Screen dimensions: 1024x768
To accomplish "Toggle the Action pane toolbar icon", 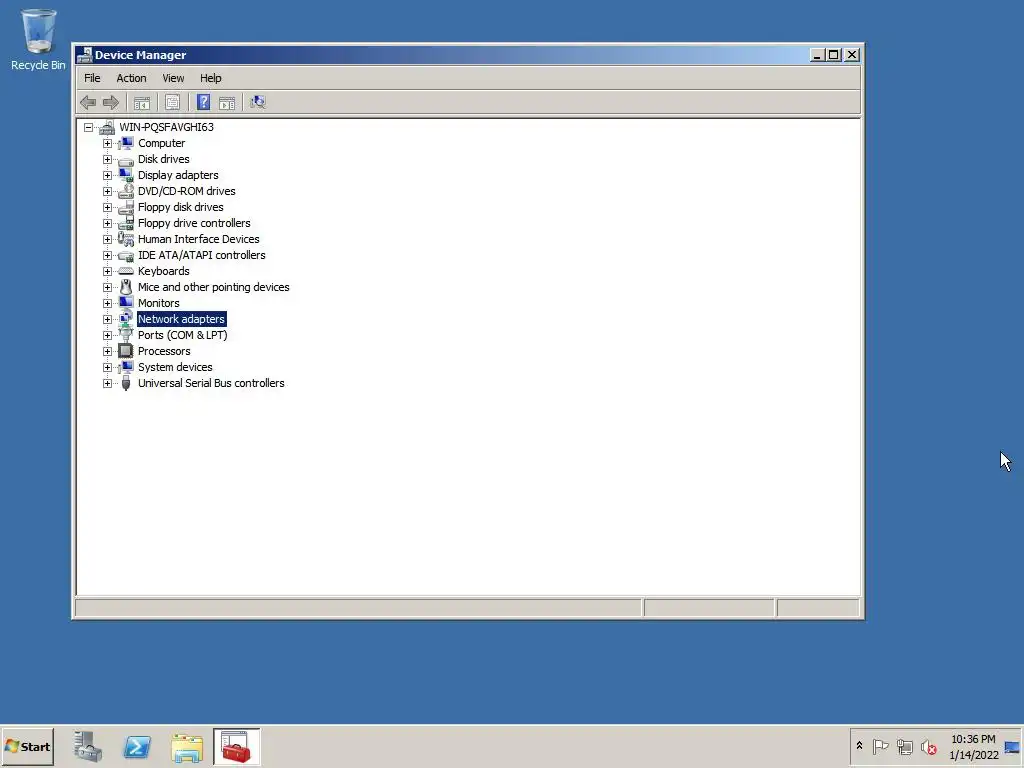I will [227, 103].
